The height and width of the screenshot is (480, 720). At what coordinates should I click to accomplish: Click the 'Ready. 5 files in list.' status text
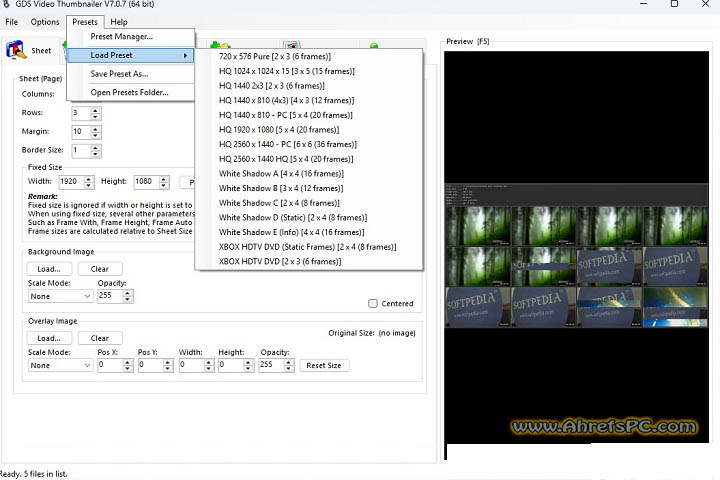click(x=33, y=474)
